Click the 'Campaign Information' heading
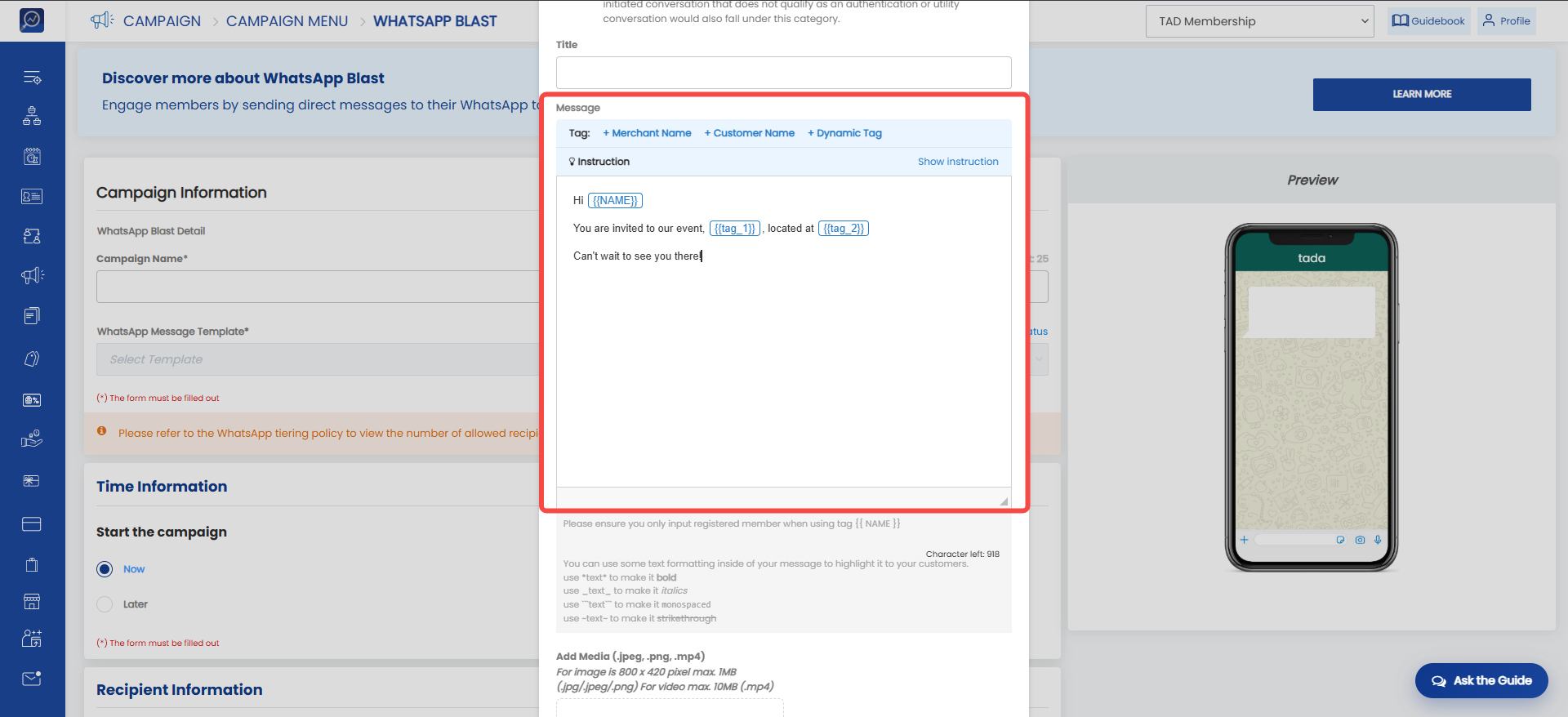The height and width of the screenshot is (717, 1568). 181,193
